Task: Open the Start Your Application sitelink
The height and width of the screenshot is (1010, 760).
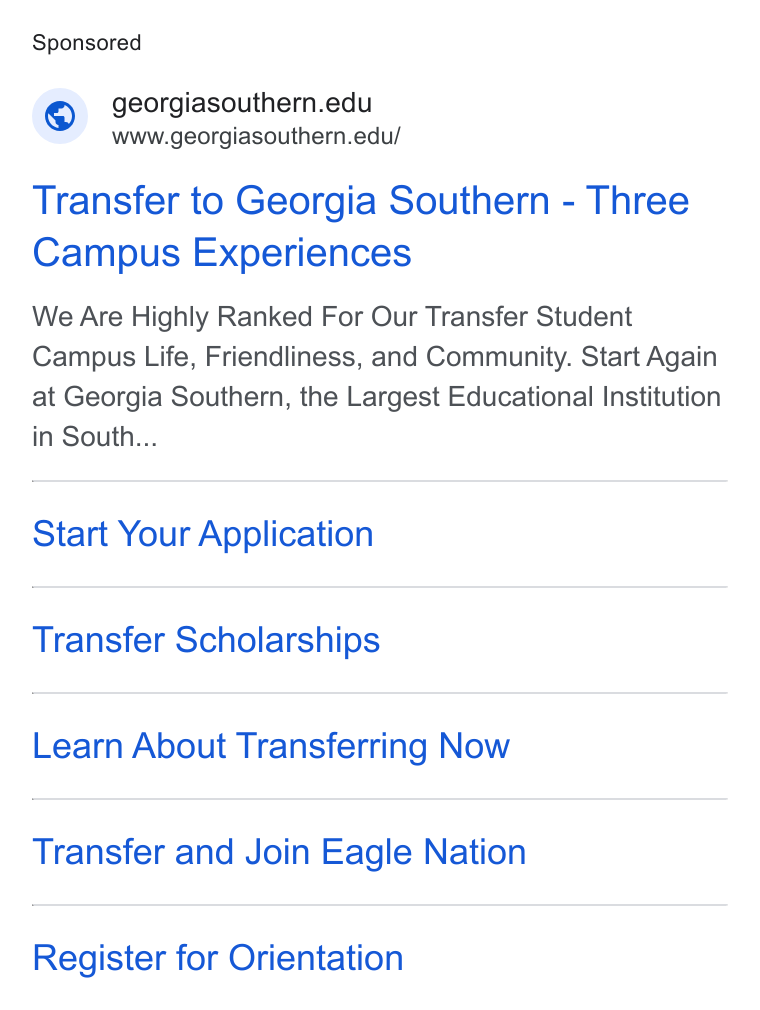Action: click(x=203, y=534)
